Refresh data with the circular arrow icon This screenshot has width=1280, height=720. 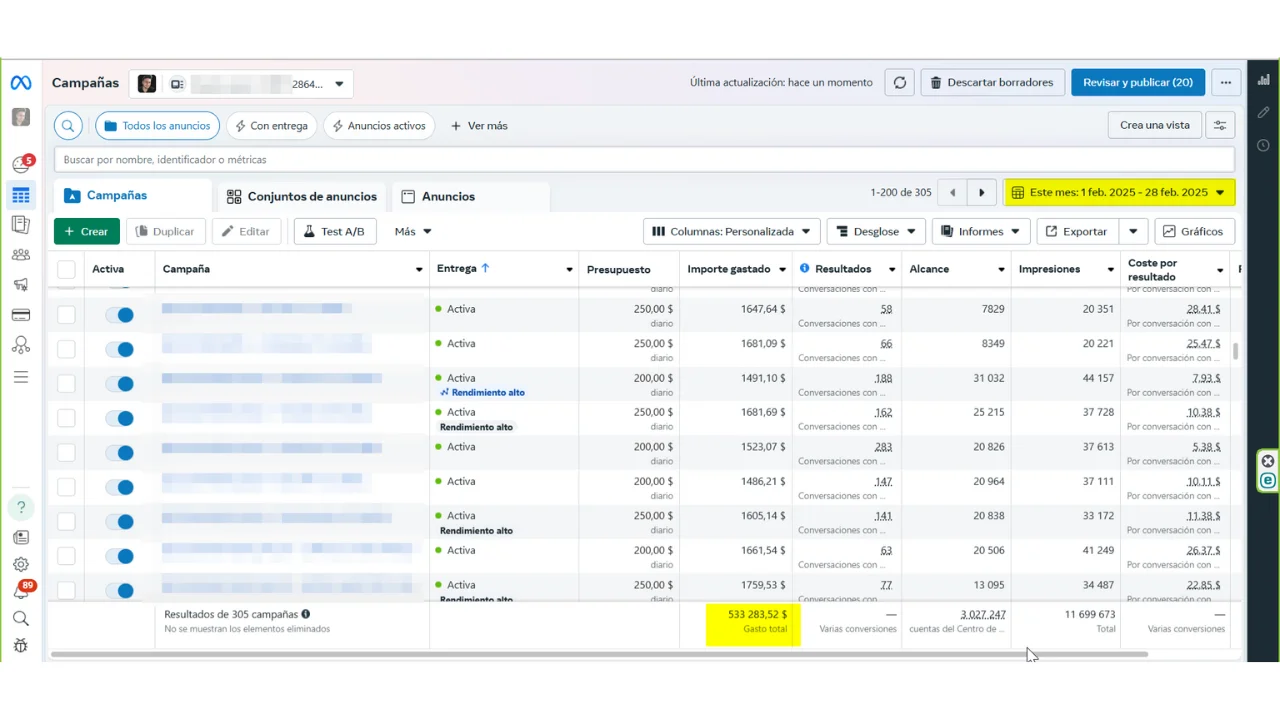(x=900, y=82)
